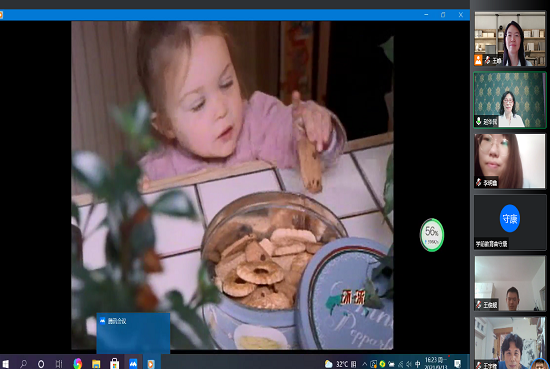Click the orange host badge on the bookshelf participant
This screenshot has width=550, height=369.
click(478, 60)
